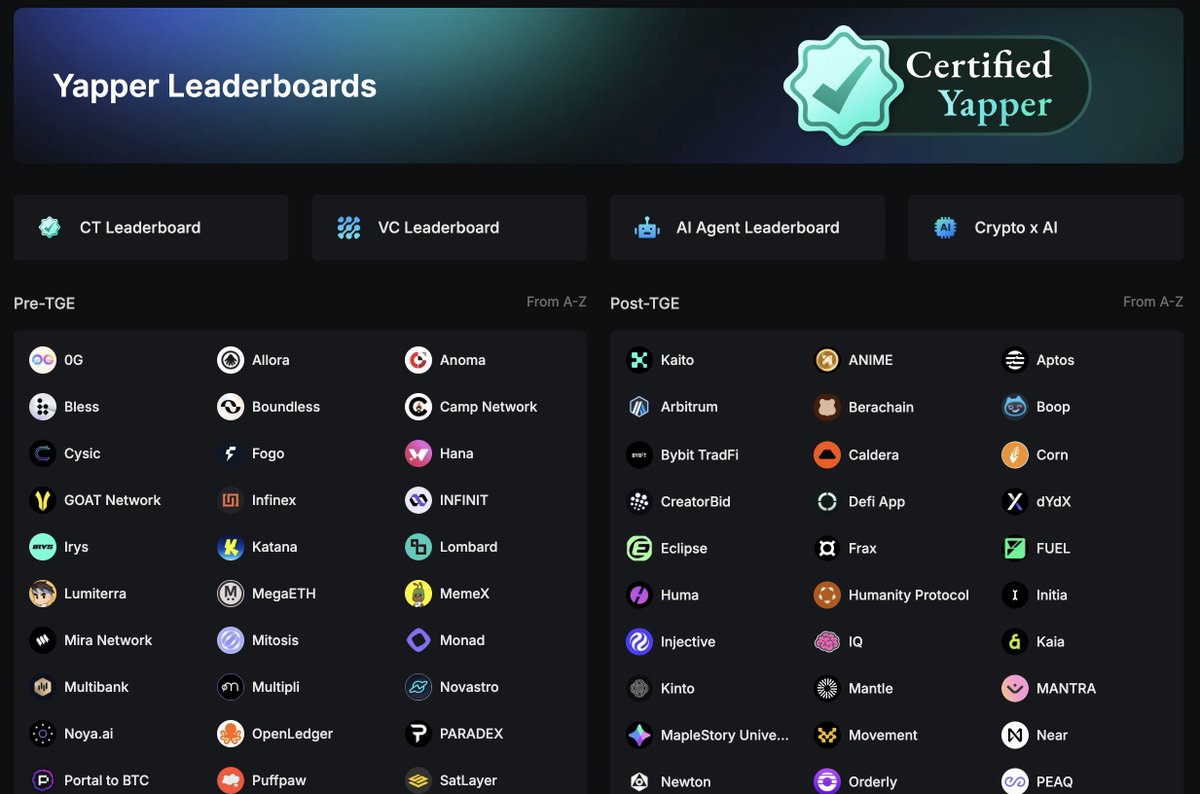Viewport: 1200px width, 794px height.
Task: Select Huma in Post-TGE list
Action: click(662, 595)
